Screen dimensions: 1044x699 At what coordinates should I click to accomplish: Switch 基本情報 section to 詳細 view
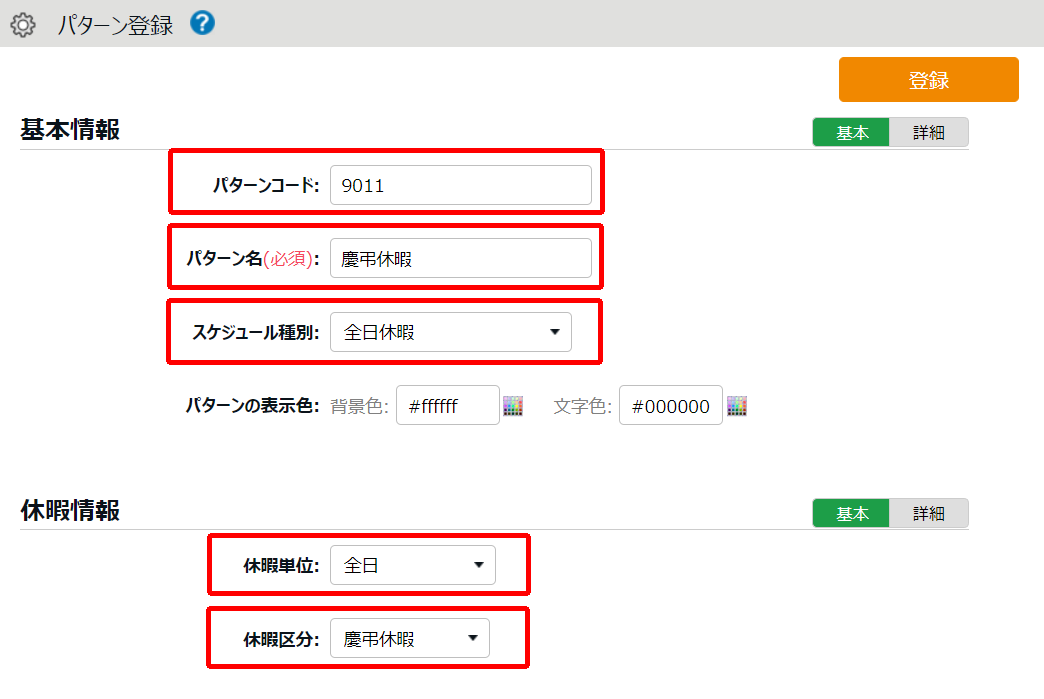(x=928, y=133)
